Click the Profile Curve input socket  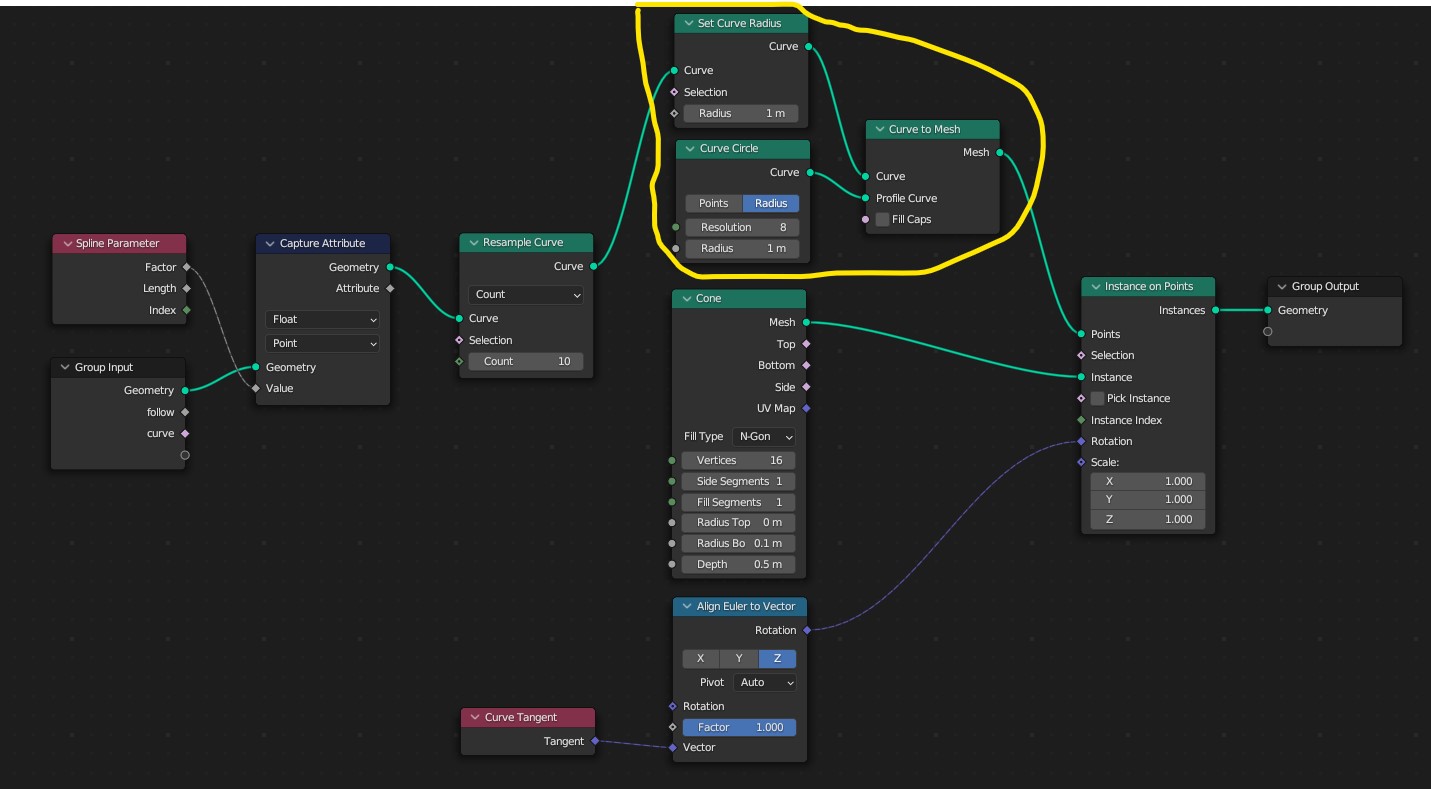[866, 198]
